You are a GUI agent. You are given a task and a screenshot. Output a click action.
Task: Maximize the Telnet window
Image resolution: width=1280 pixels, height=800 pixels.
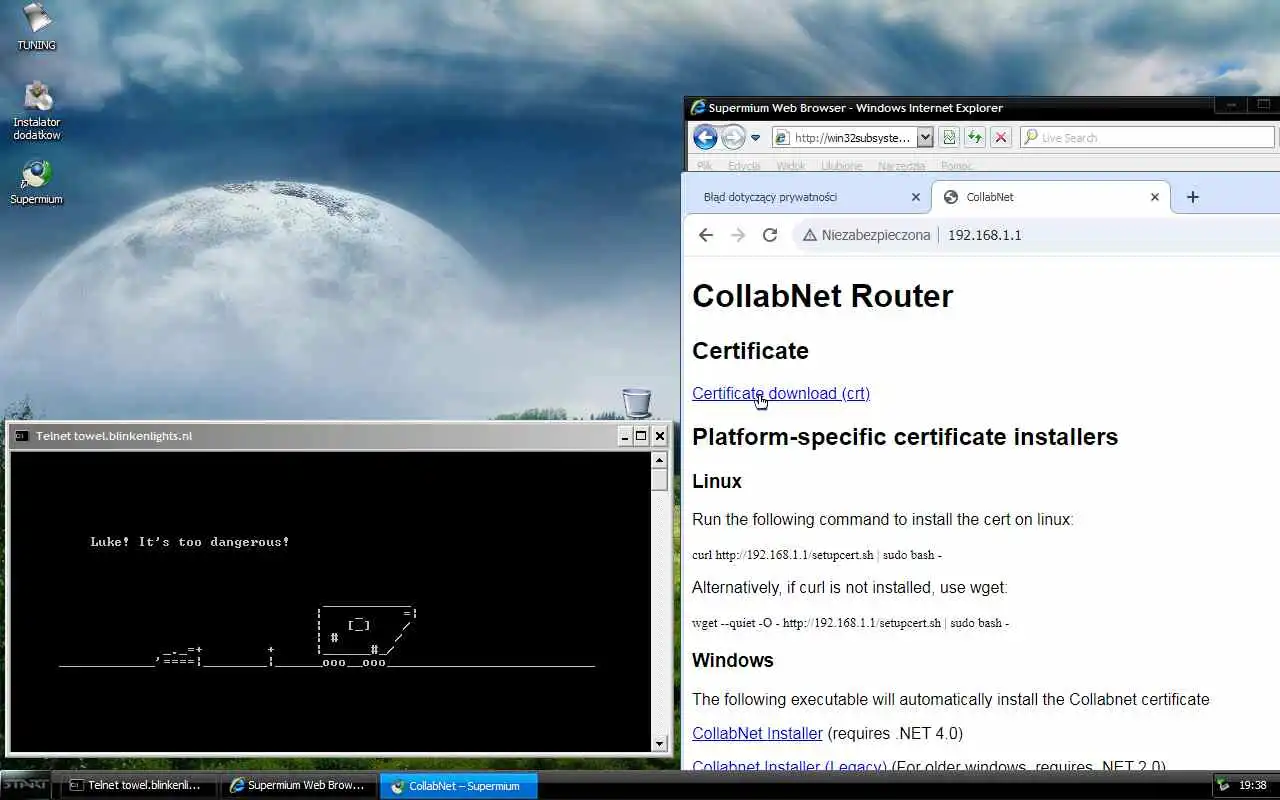(642, 436)
